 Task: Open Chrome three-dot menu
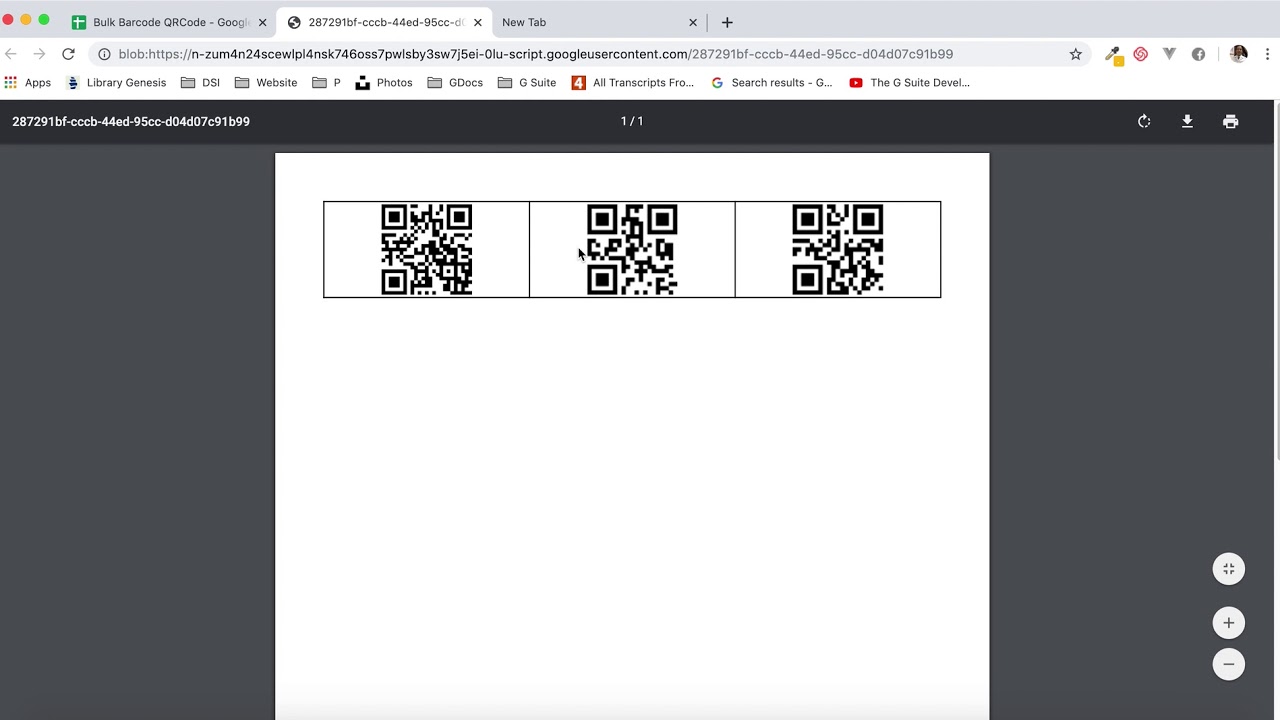point(1267,54)
